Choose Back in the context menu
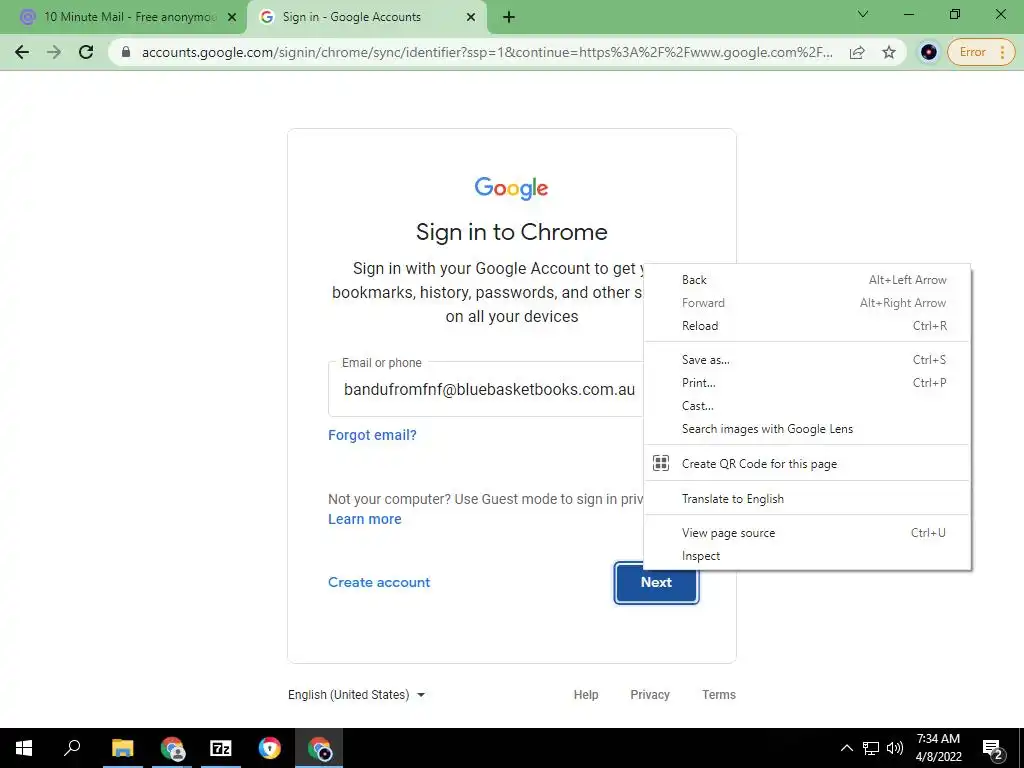The image size is (1024, 768). [807, 280]
